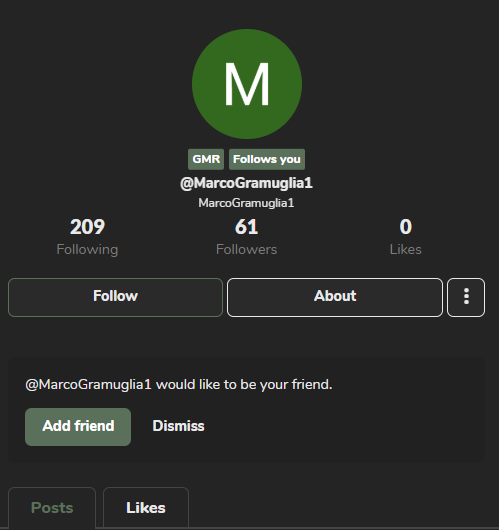Accept the request with Add friend
This screenshot has height=530, width=499.
click(78, 427)
